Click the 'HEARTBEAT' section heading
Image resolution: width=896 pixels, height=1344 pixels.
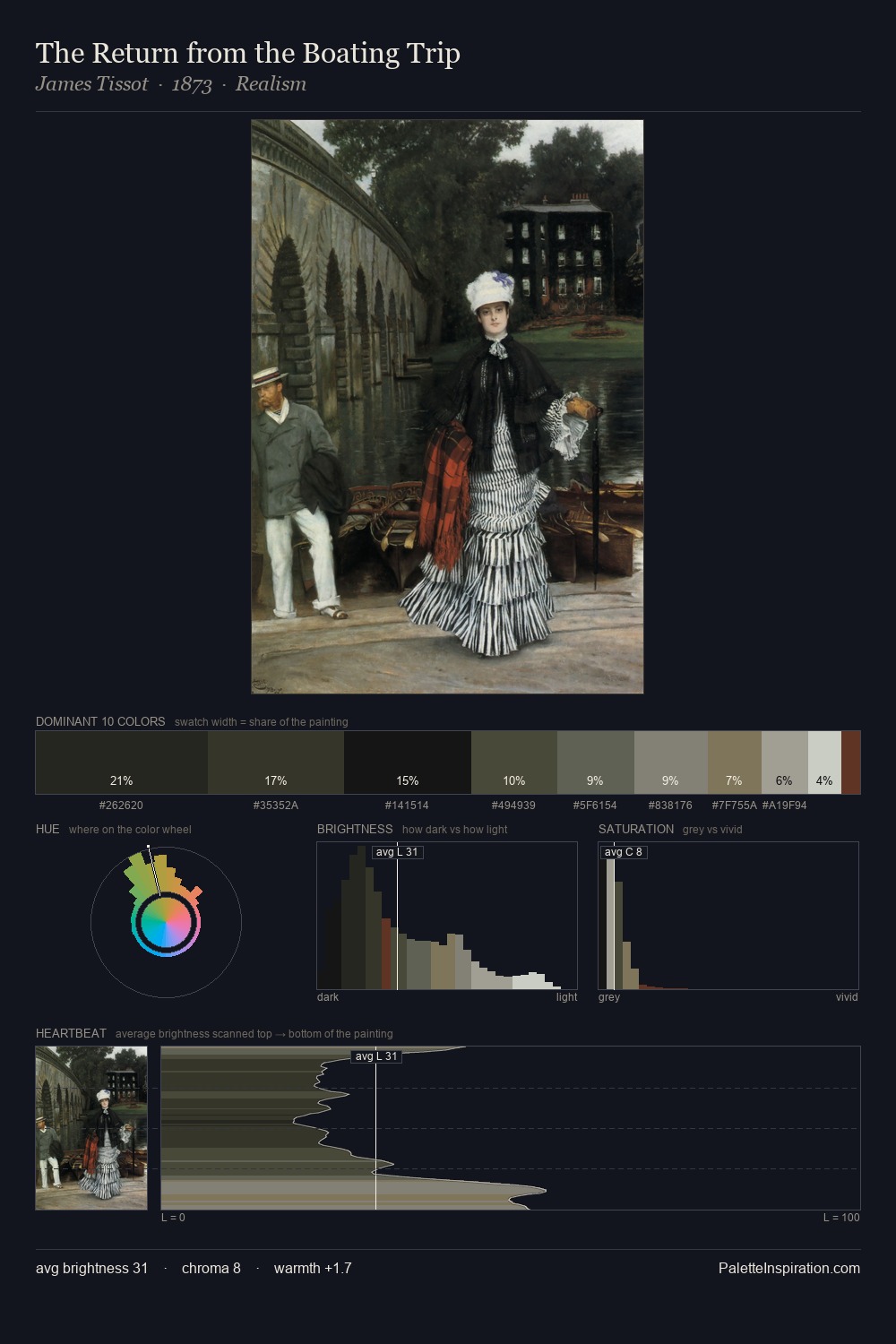coord(71,1033)
